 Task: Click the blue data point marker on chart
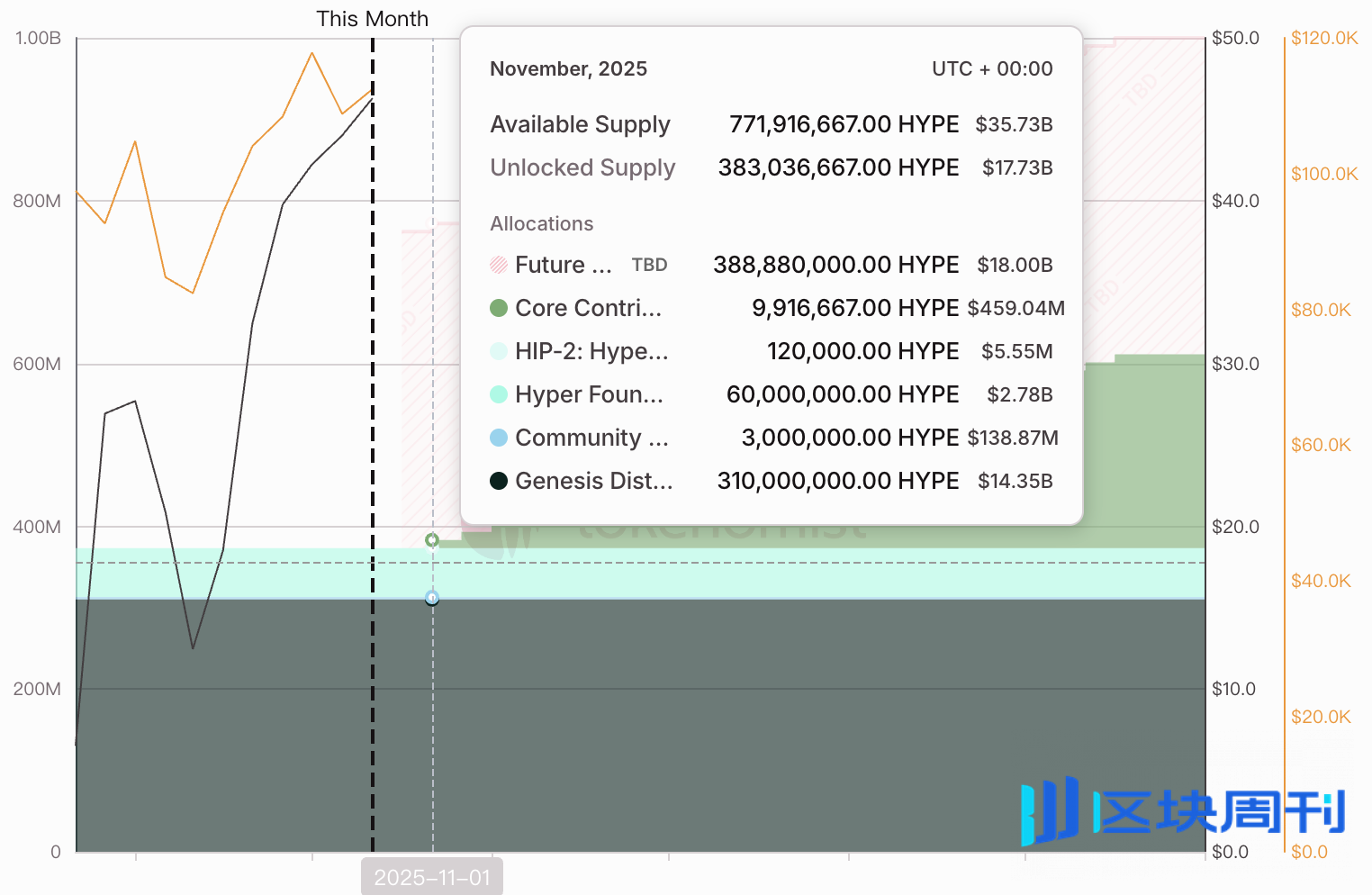coord(432,598)
